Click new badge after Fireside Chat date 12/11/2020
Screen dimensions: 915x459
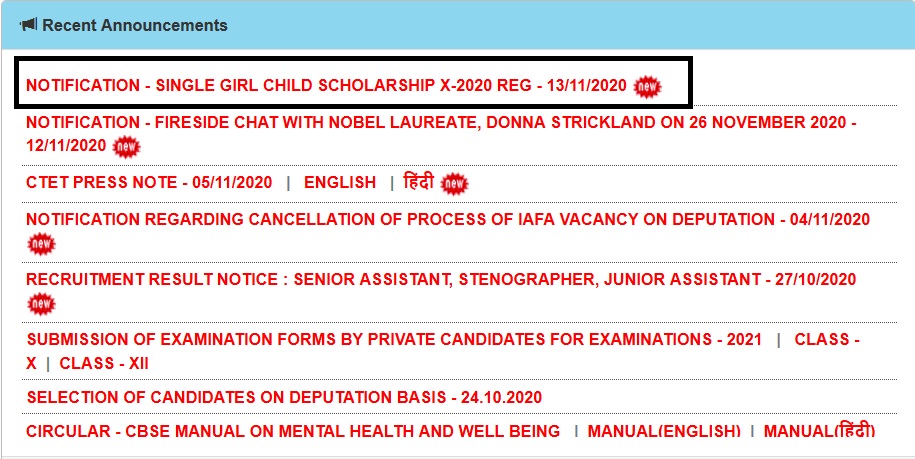point(127,146)
